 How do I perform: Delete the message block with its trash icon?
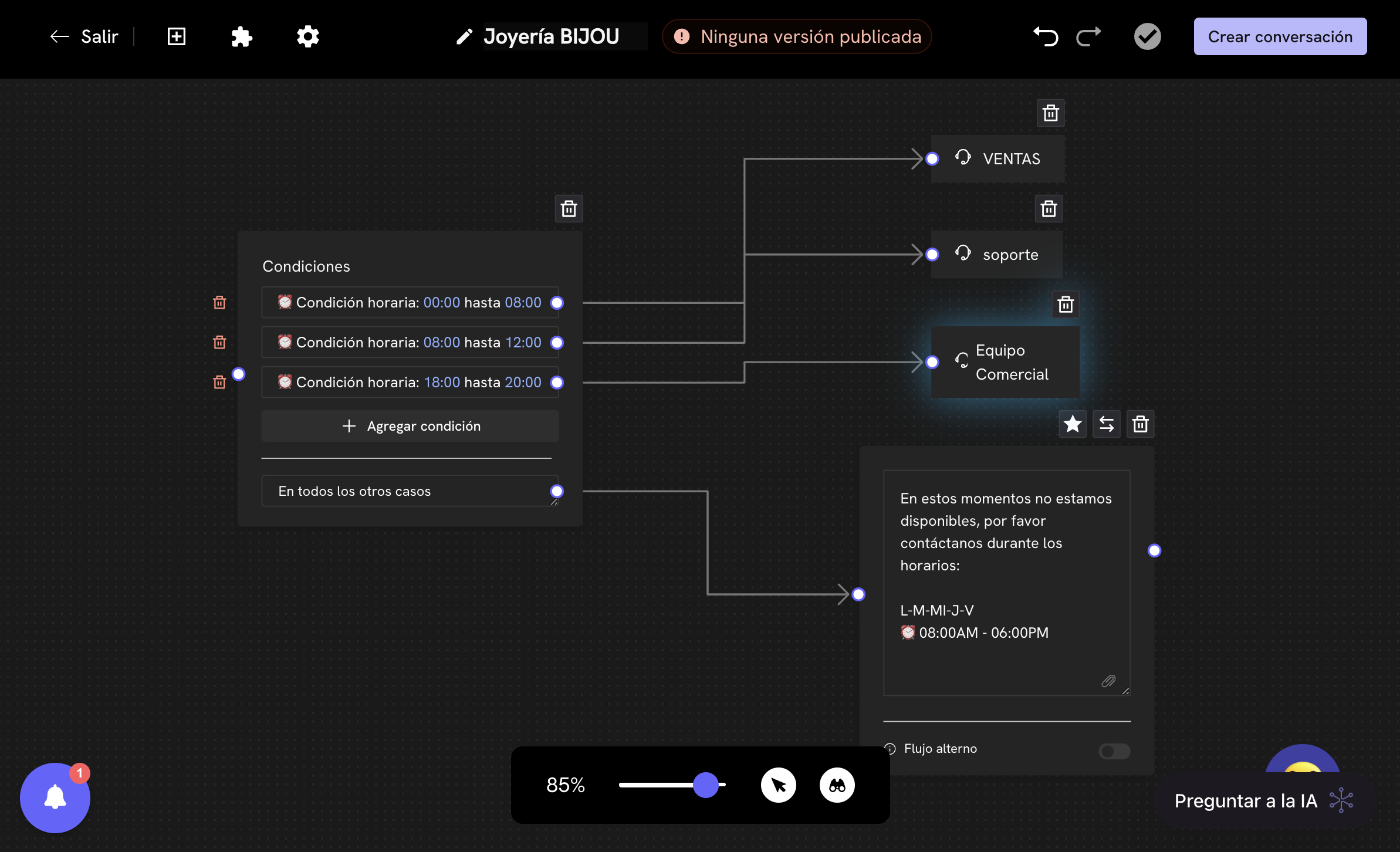[x=1140, y=424]
